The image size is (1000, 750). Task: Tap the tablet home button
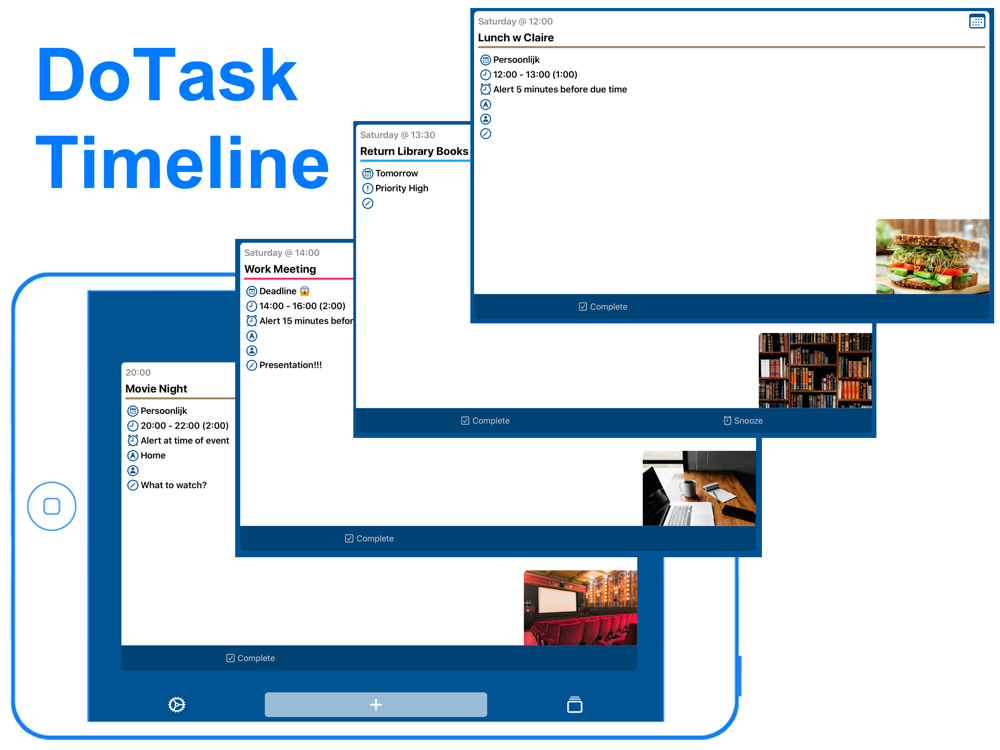pos(52,506)
